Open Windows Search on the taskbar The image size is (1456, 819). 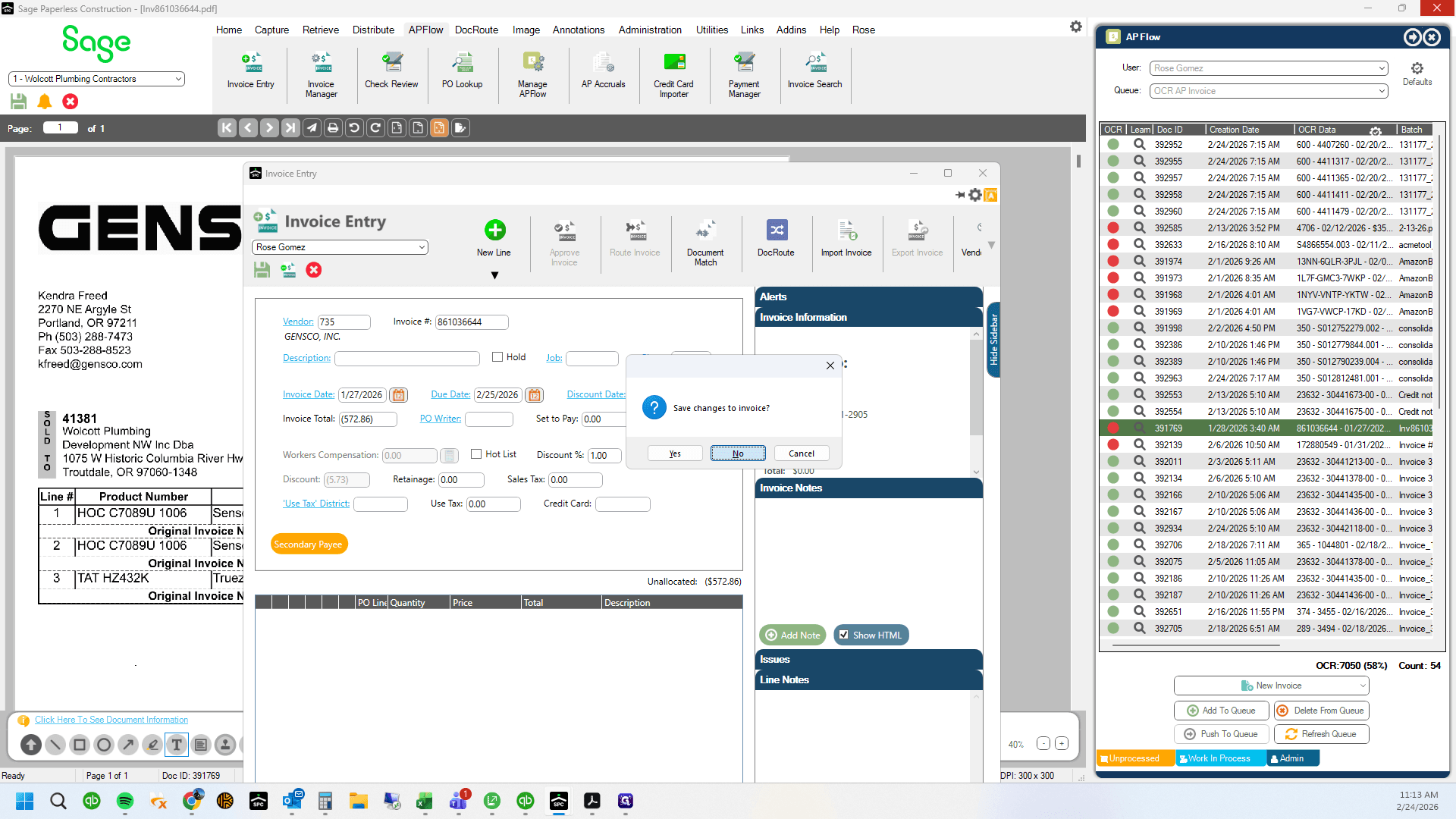tap(58, 801)
